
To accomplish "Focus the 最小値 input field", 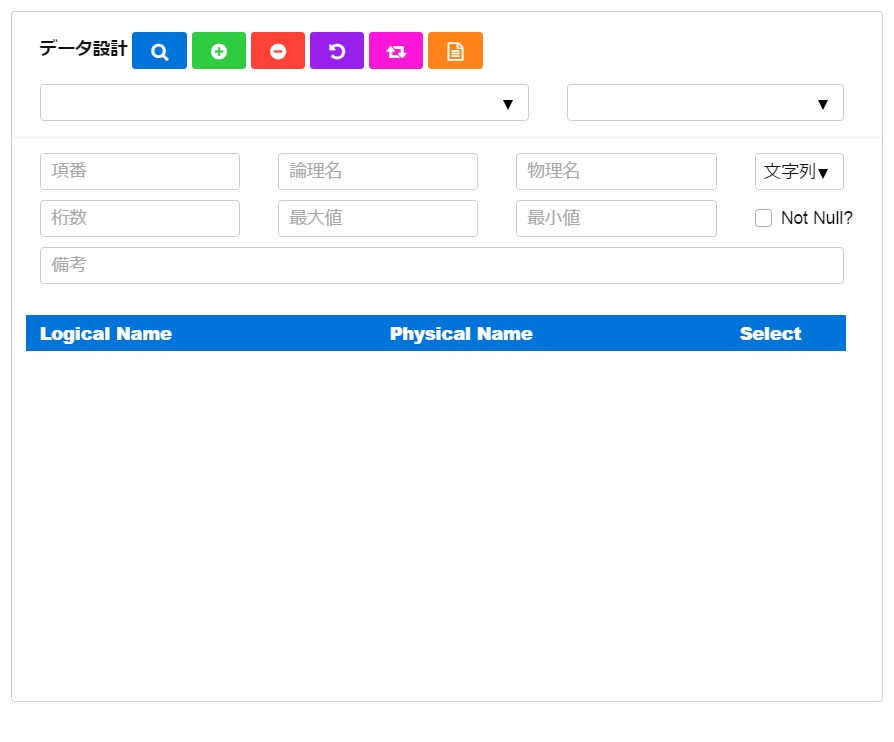I will point(616,218).
